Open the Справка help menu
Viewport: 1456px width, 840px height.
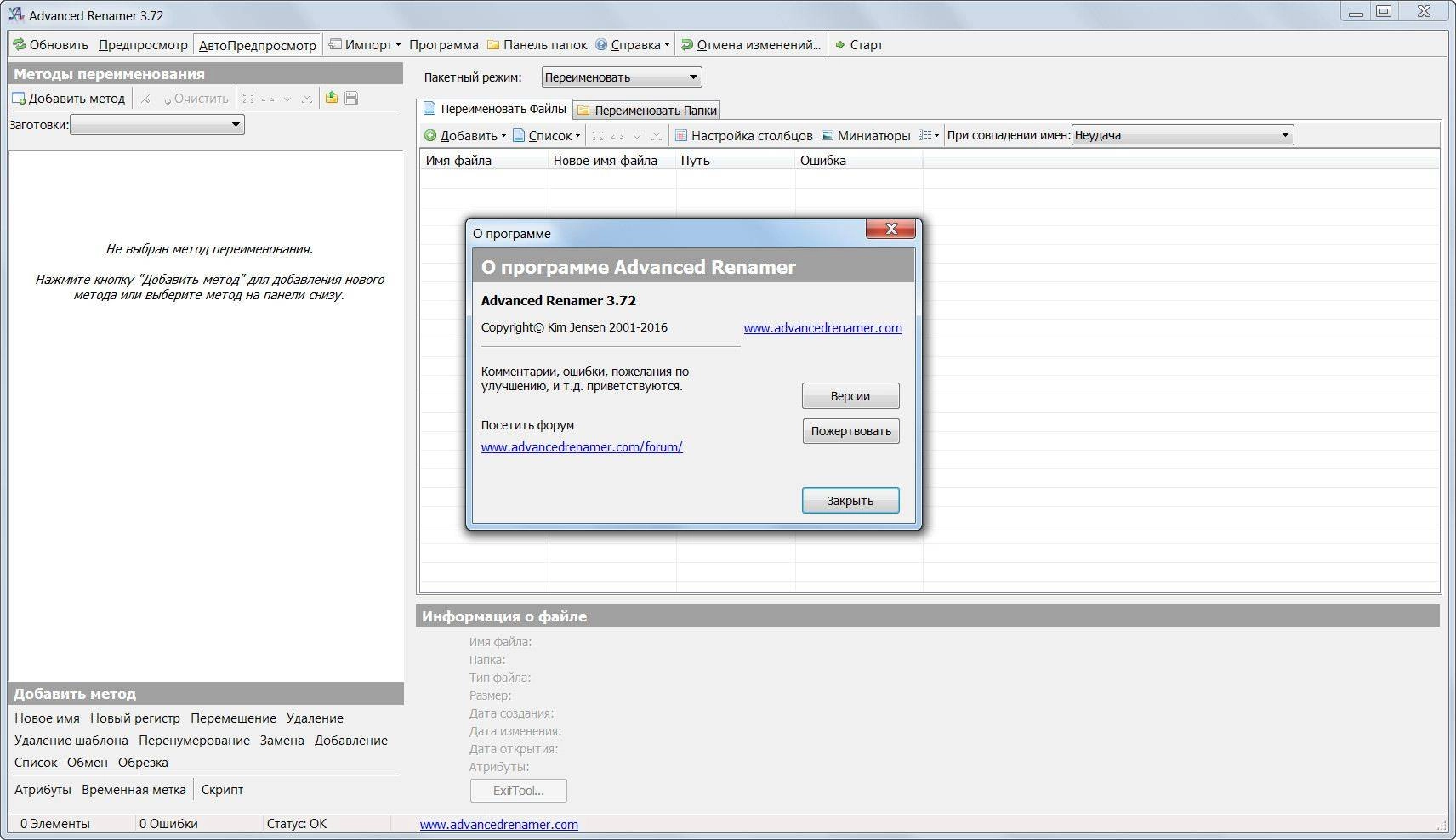point(632,45)
